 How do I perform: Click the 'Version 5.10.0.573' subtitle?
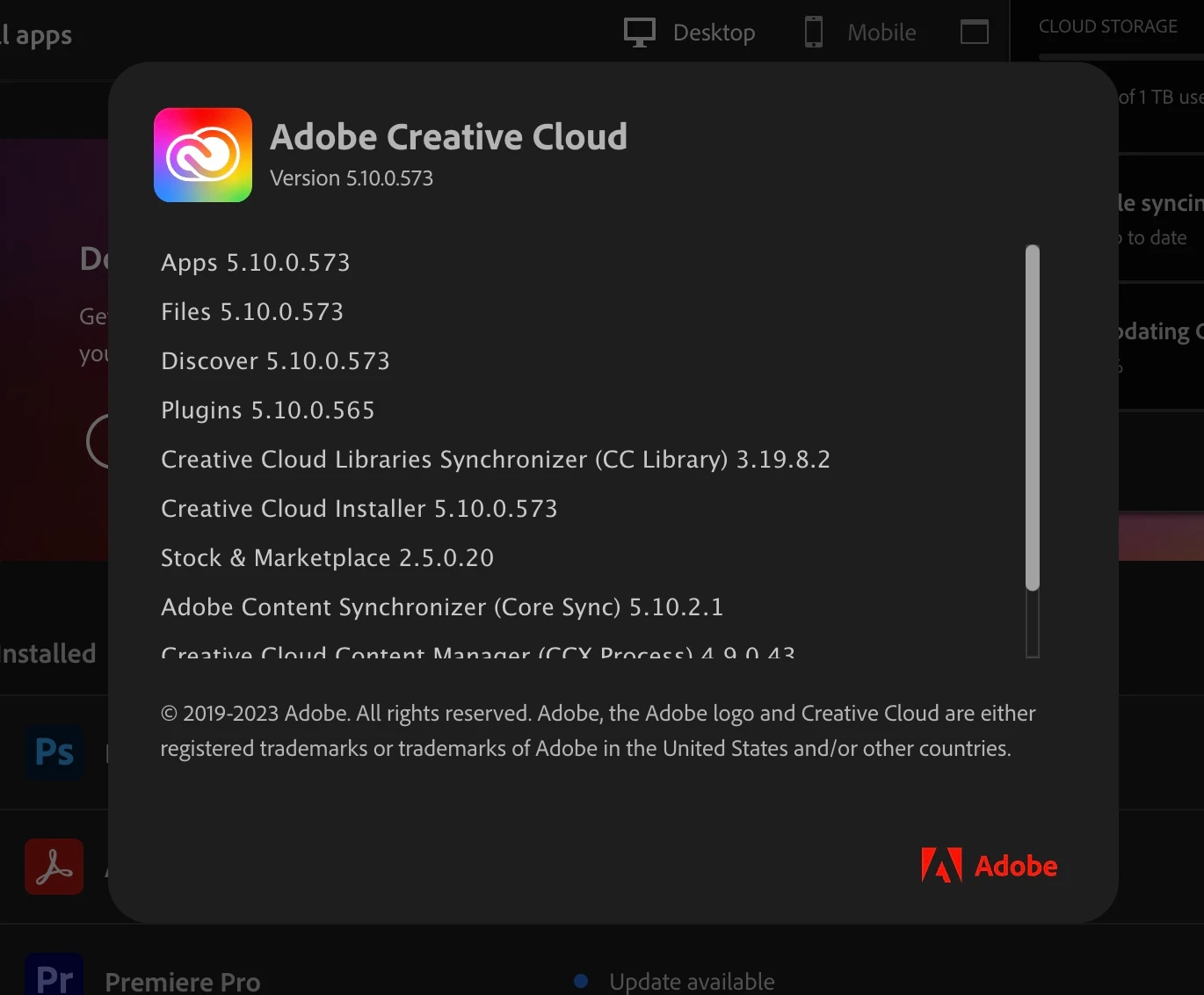(x=352, y=178)
